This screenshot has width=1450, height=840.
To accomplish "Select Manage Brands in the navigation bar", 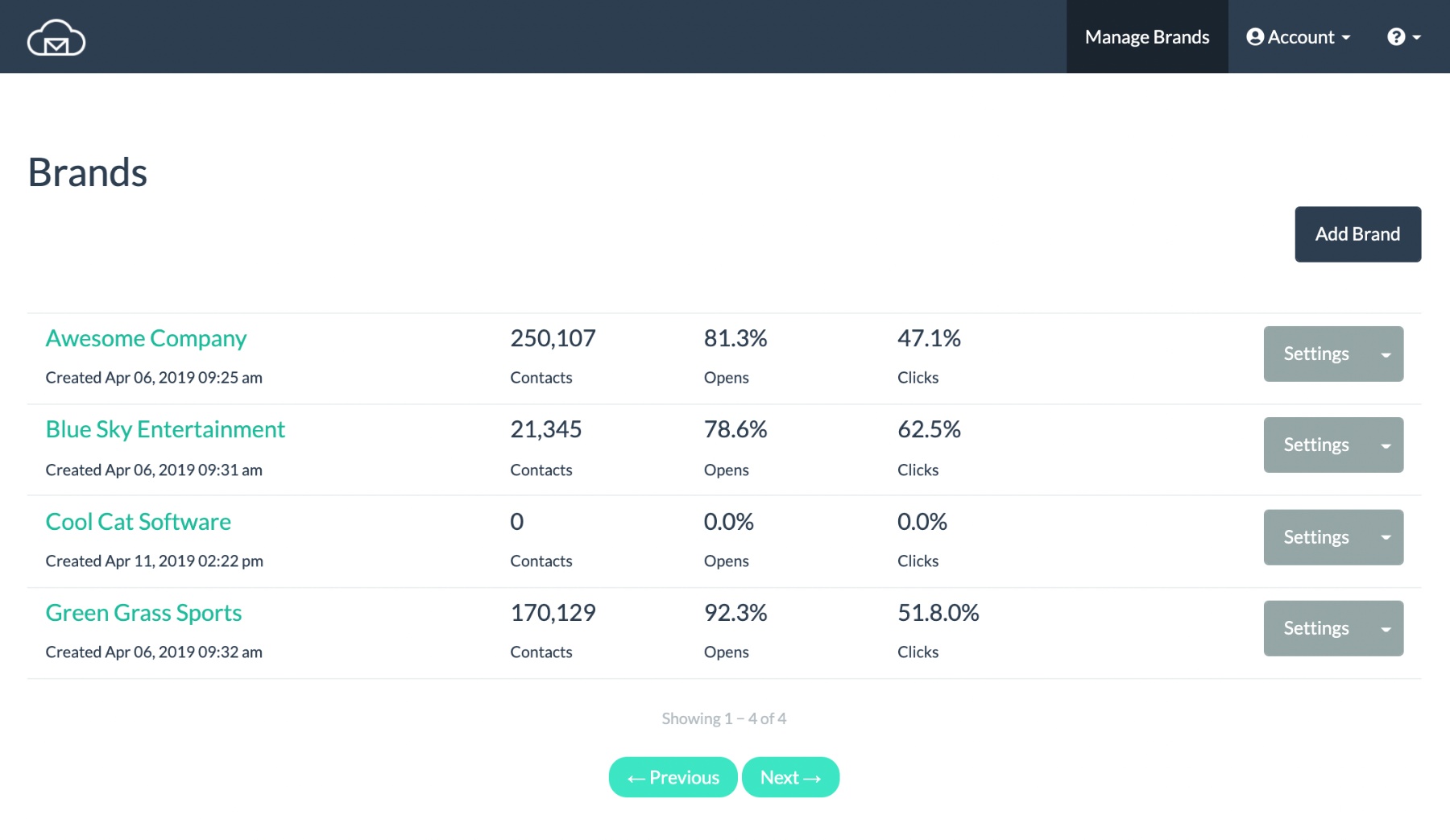I will coord(1146,36).
